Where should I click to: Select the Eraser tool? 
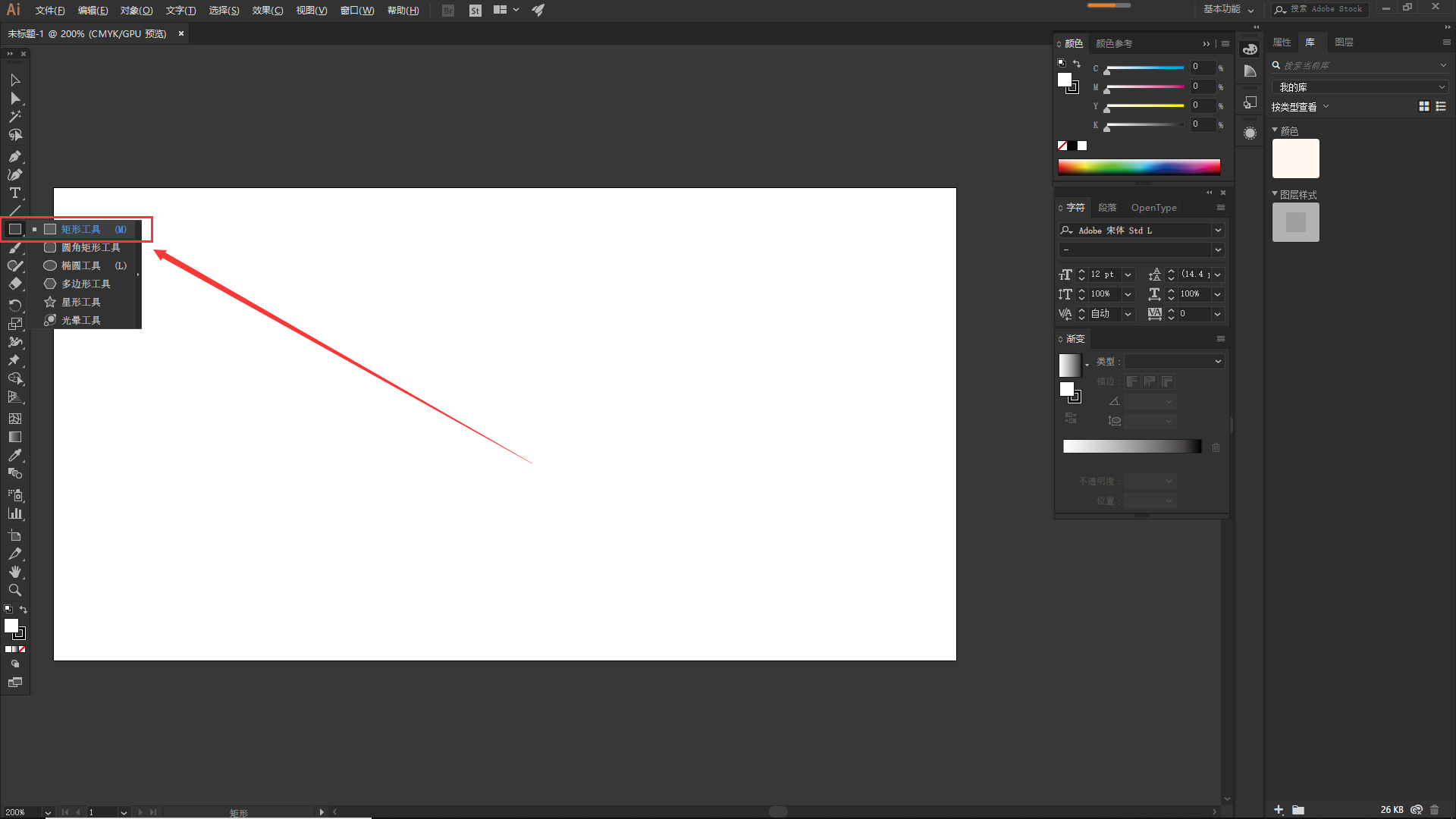14,284
